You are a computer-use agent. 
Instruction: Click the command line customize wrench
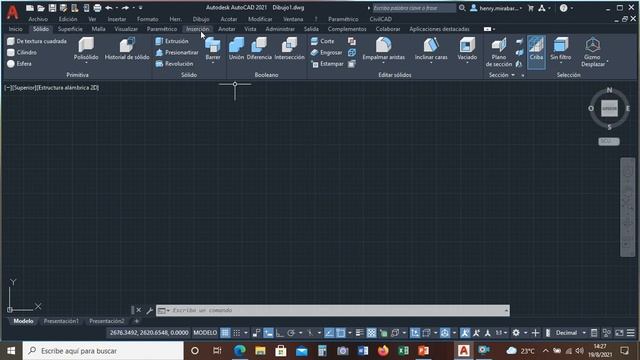tap(149, 311)
